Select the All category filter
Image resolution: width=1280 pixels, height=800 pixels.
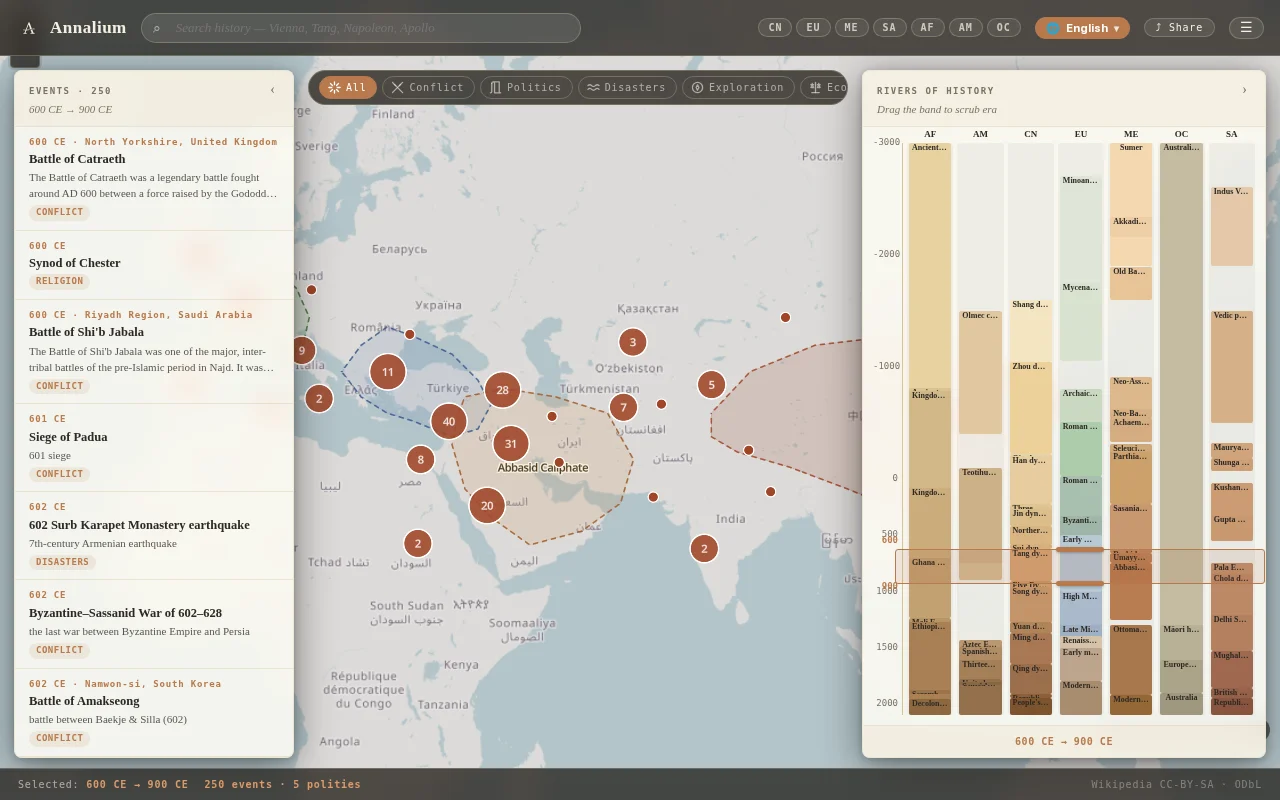tap(348, 88)
